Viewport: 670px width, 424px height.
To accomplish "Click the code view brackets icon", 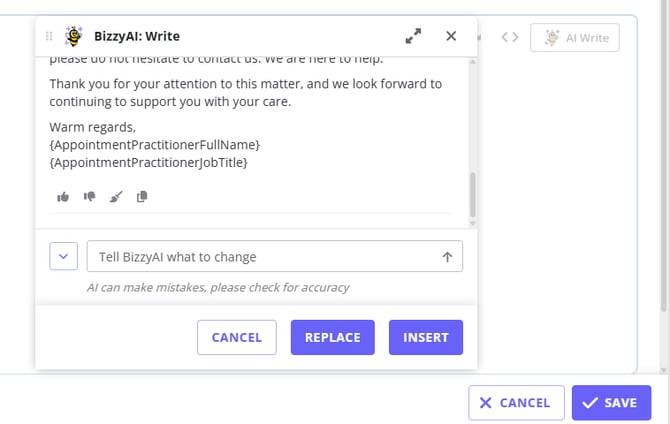I will pyautogui.click(x=510, y=38).
